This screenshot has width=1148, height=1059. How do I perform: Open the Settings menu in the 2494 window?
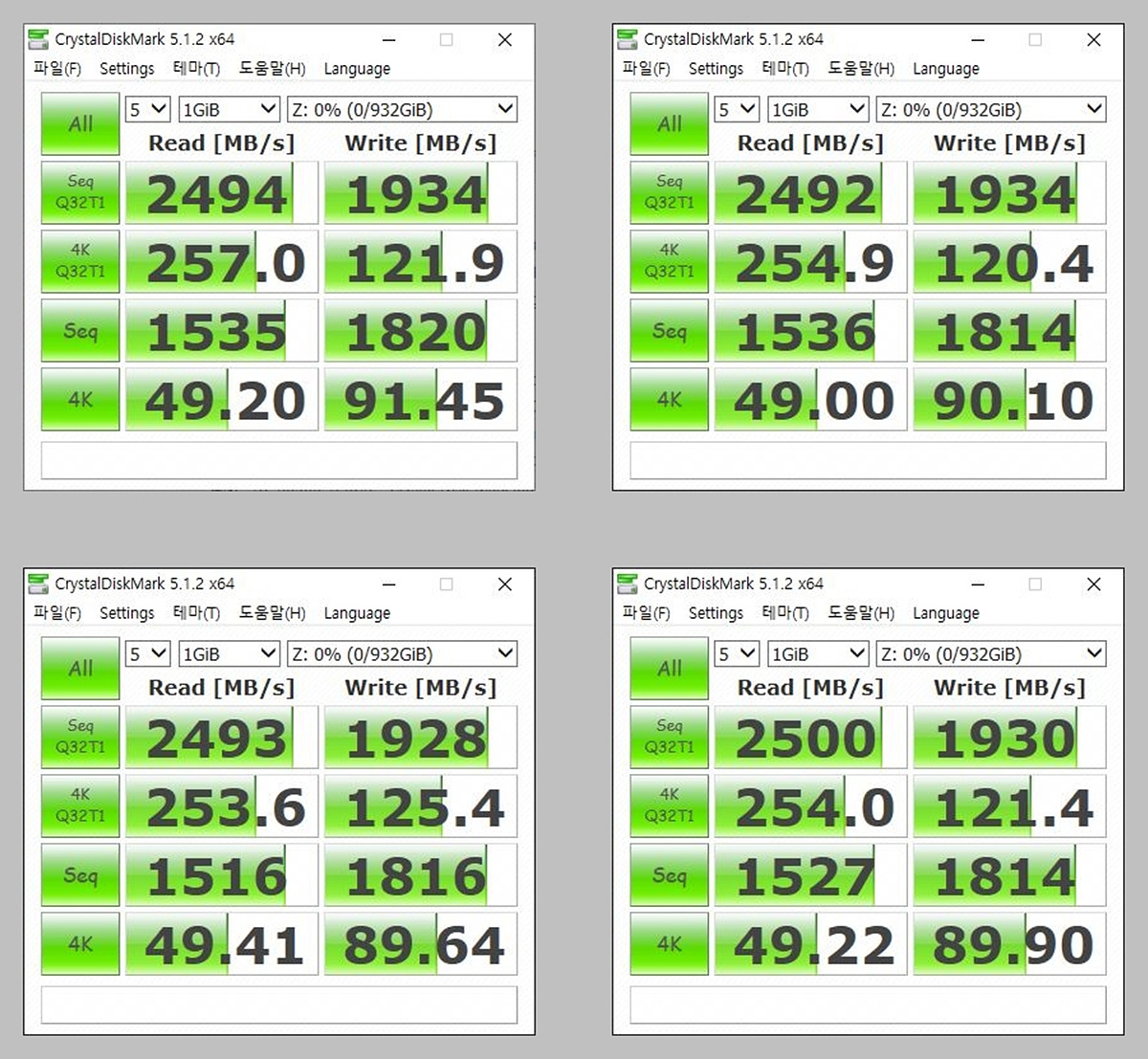tap(127, 69)
